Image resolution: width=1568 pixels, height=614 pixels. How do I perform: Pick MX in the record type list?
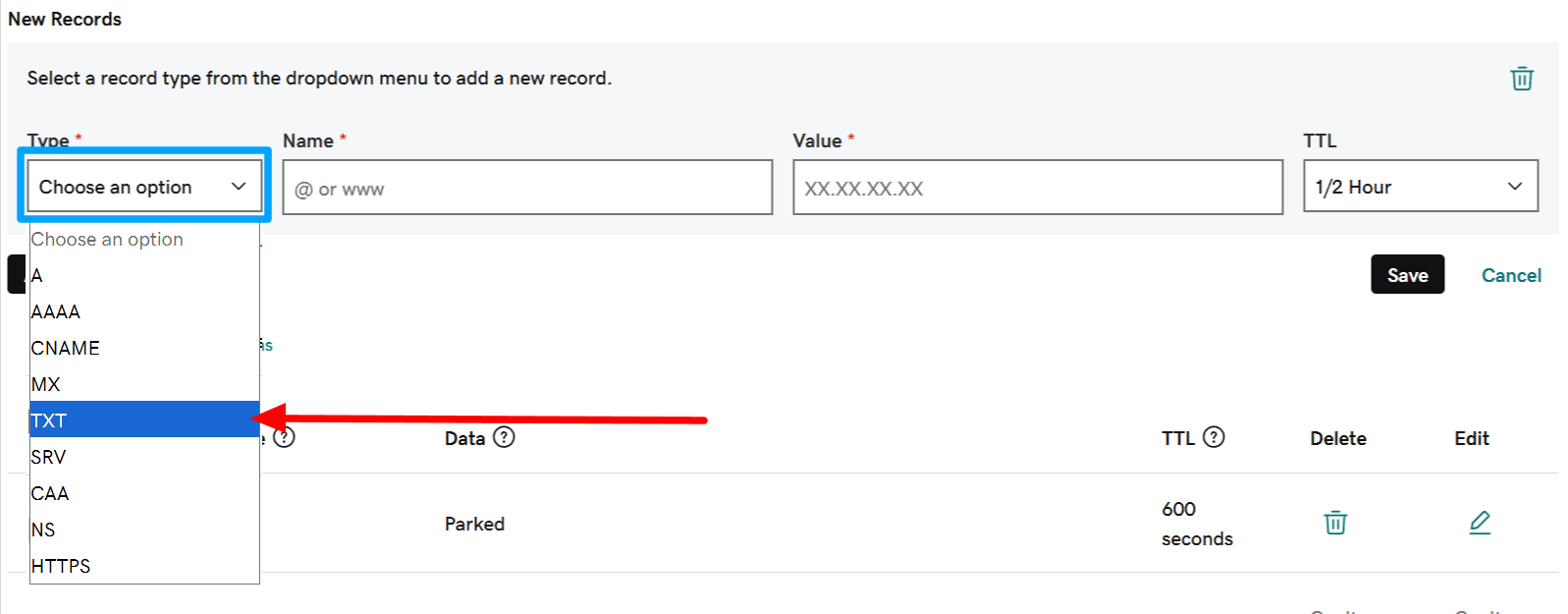tap(144, 384)
